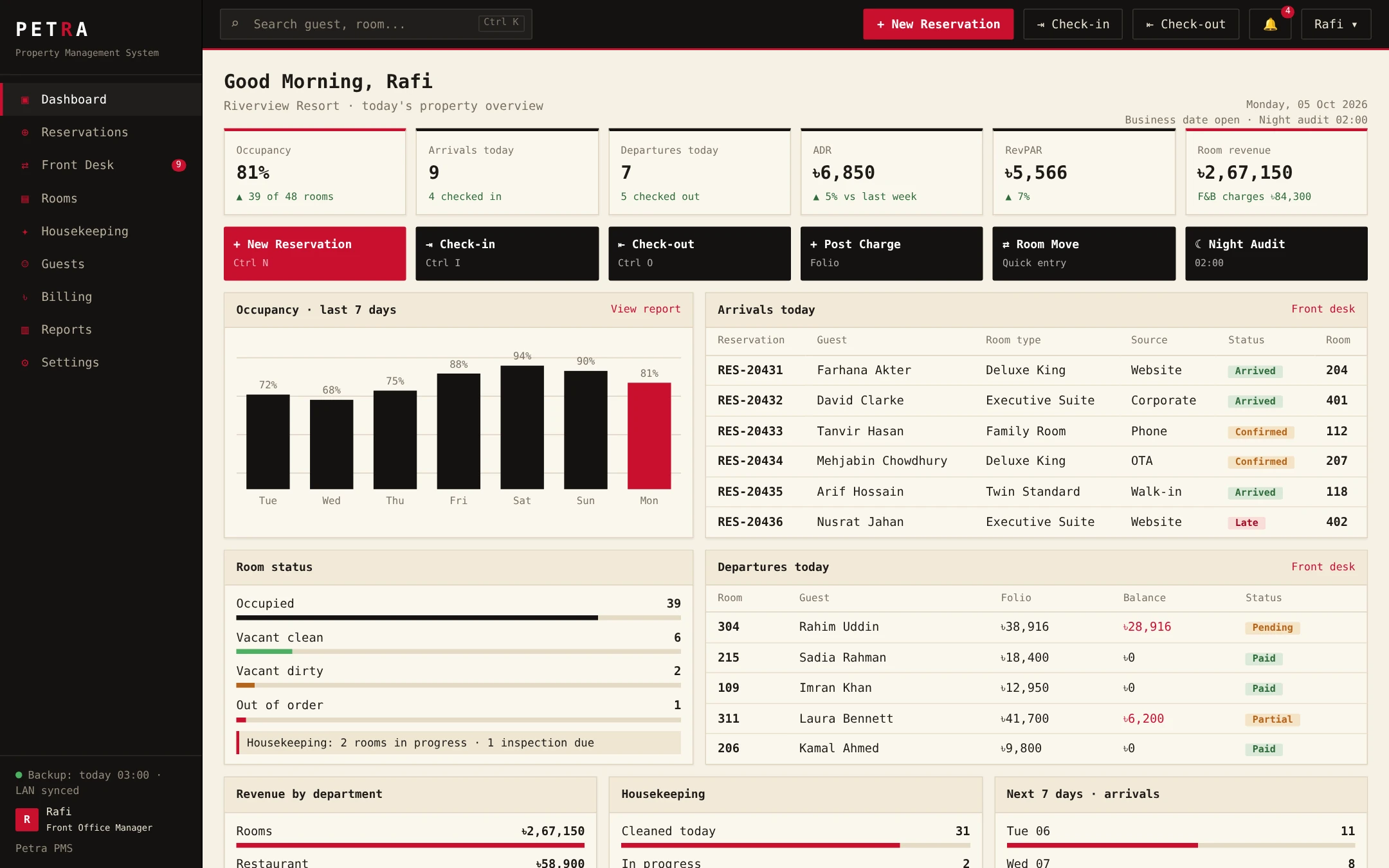
Task: Click the PETRA logo
Action: tap(52, 29)
